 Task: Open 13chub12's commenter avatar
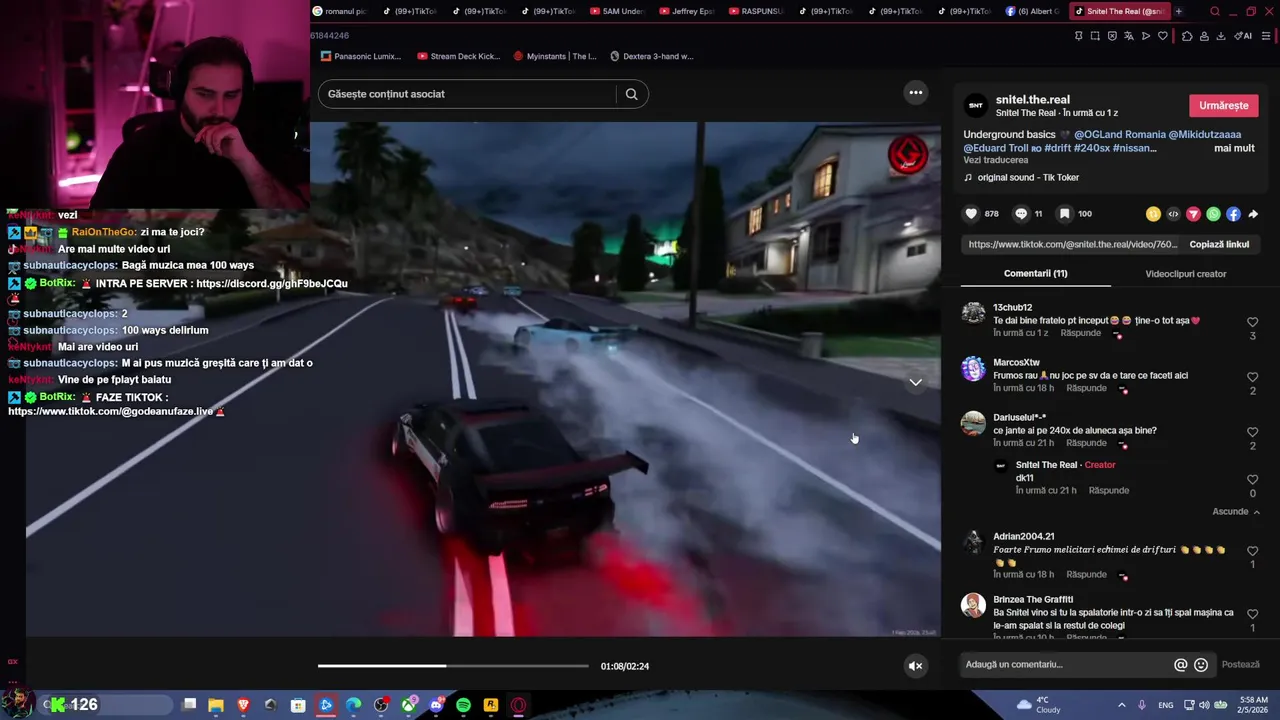click(973, 313)
